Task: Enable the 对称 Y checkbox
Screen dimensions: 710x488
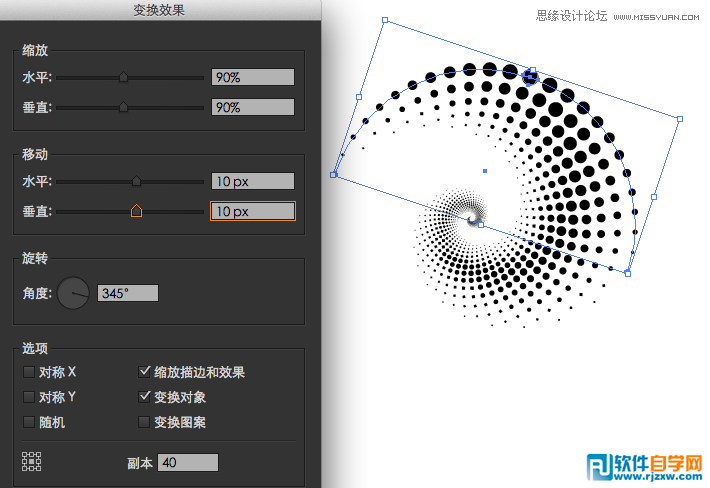Action: coord(29,397)
